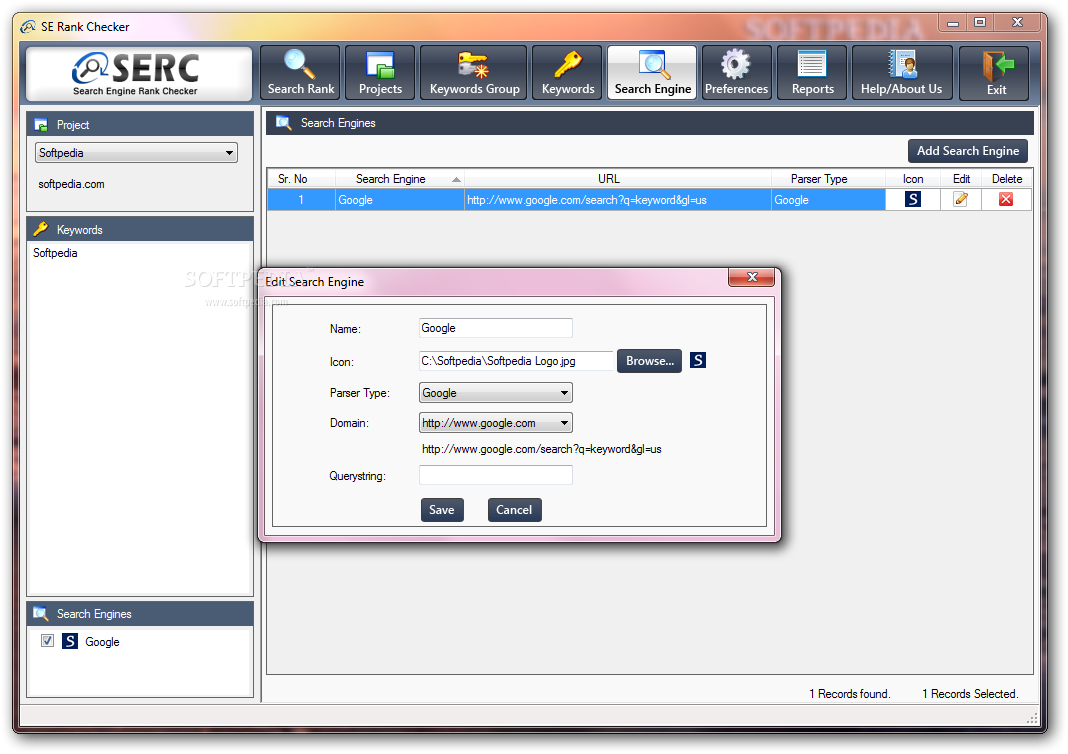Maximize the SE Rank Checker window
This screenshot has width=1068, height=754.
click(x=979, y=22)
